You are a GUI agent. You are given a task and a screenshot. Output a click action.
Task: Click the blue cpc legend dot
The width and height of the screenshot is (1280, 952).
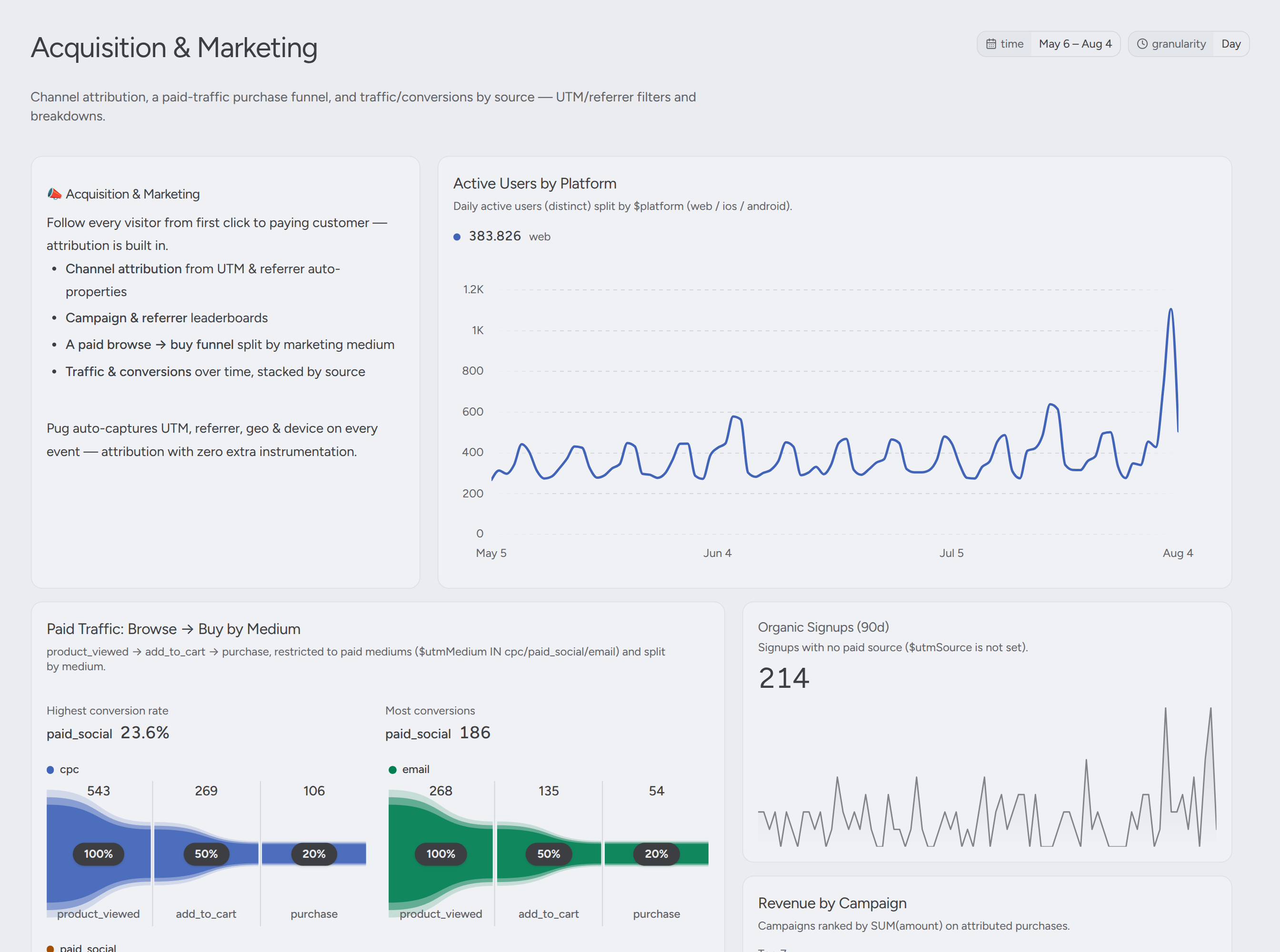[50, 770]
